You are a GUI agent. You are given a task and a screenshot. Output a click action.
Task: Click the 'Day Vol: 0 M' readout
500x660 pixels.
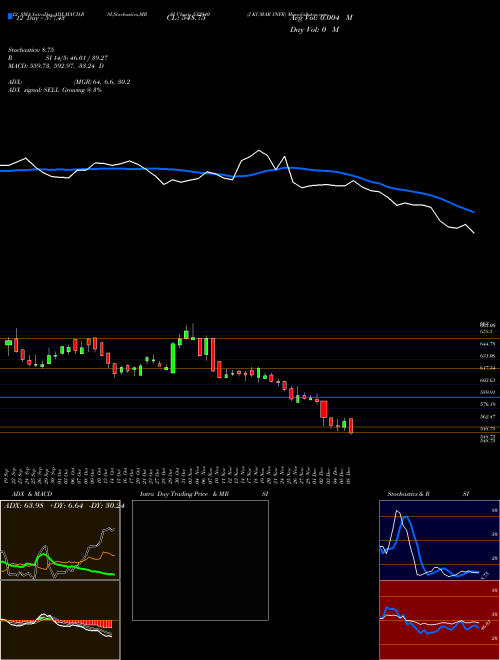coord(314,29)
